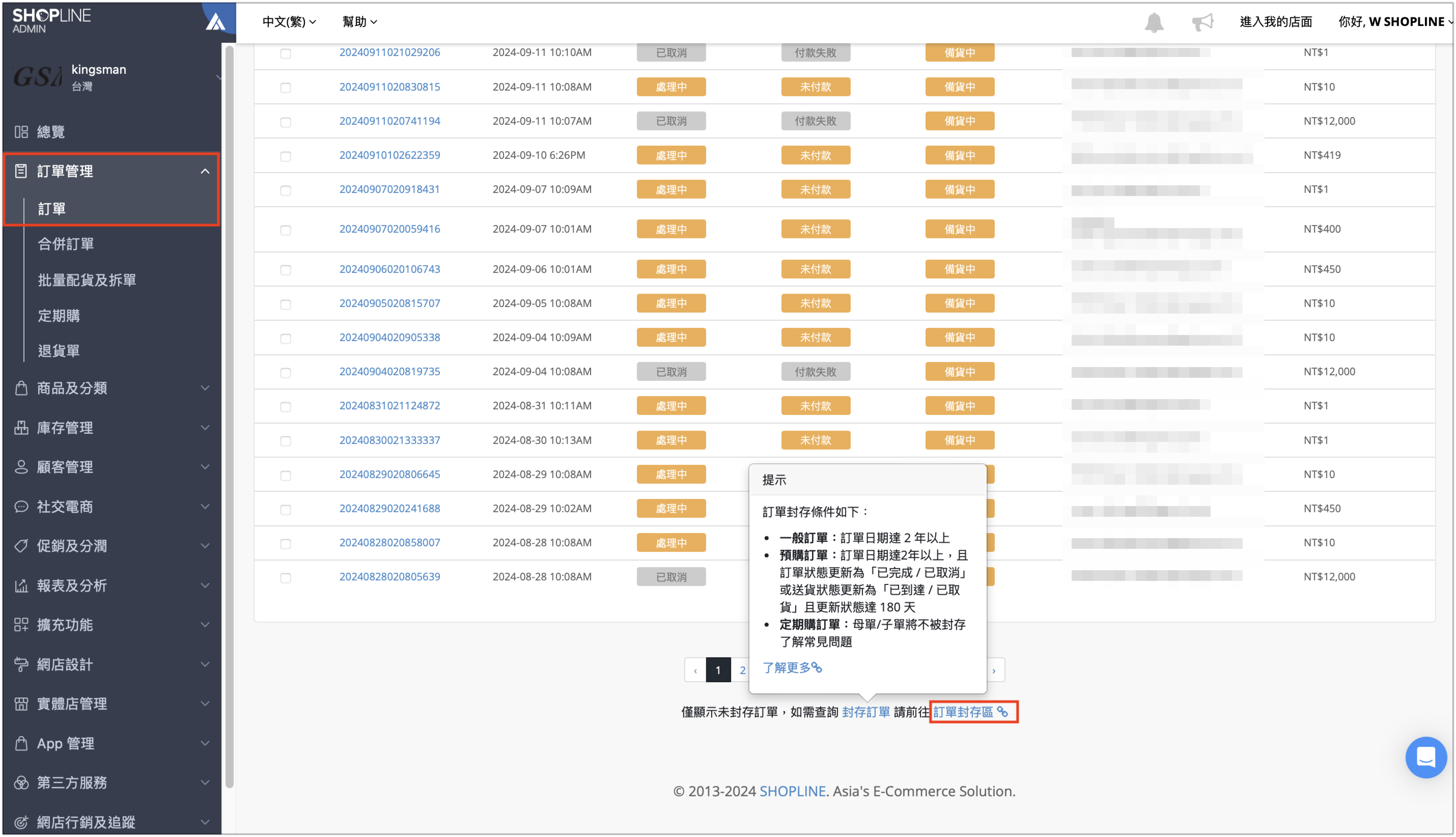
Task: Expand the 庫存管理 chevron
Action: (205, 427)
